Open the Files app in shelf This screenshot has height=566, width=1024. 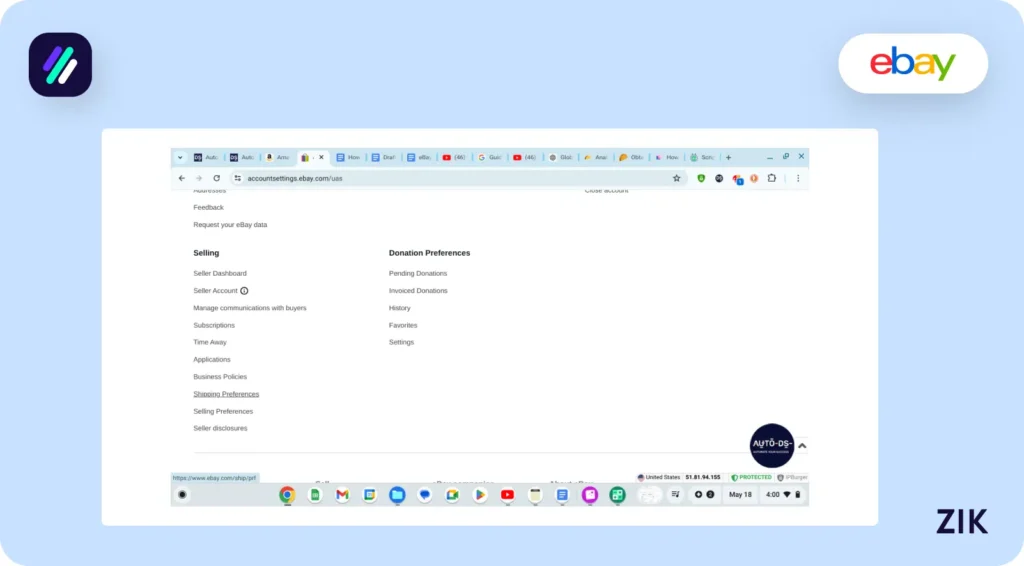397,494
